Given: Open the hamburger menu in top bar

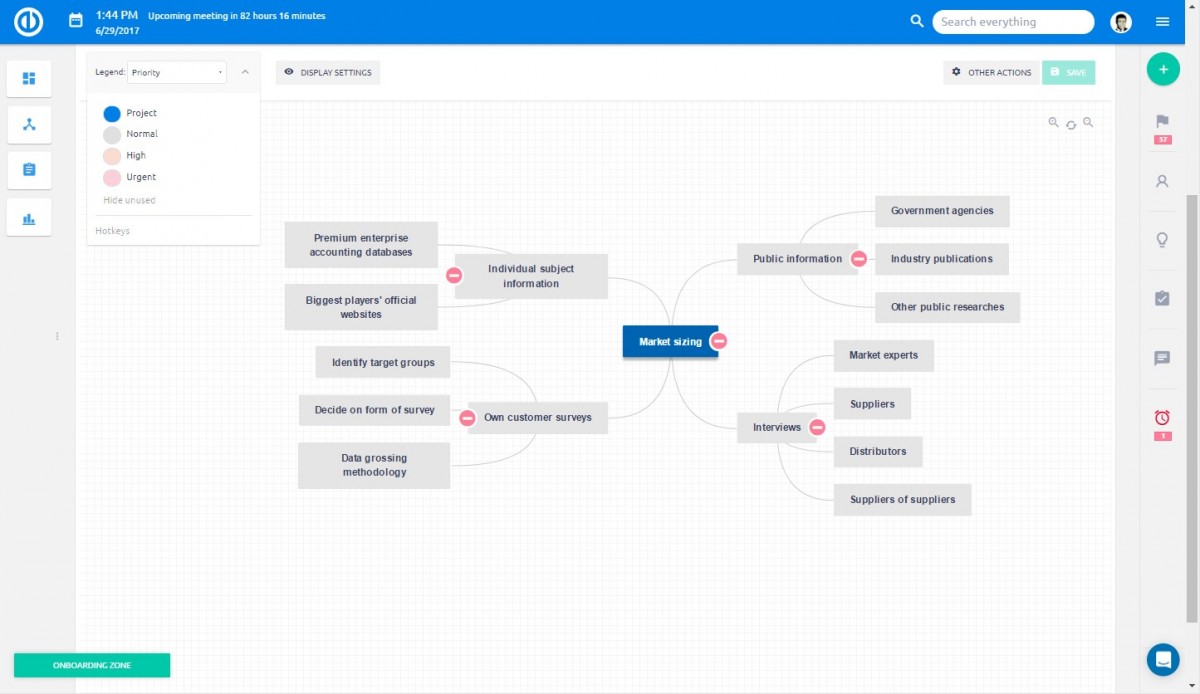Looking at the screenshot, I should (x=1162, y=21).
